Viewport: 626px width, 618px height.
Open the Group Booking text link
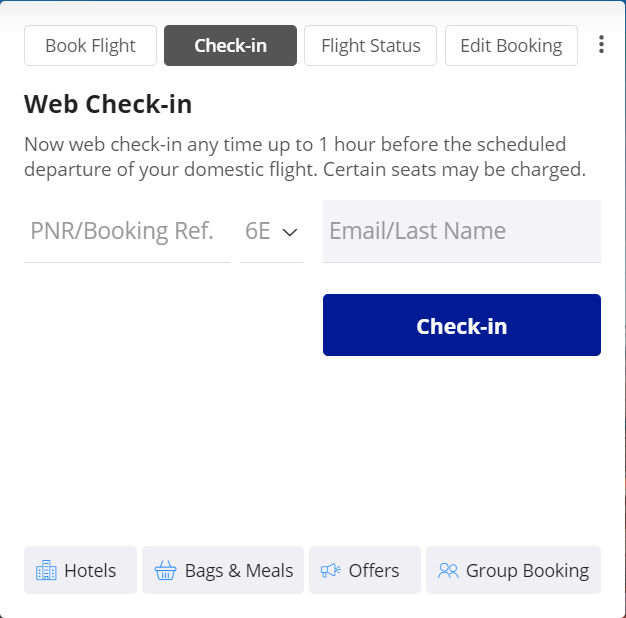coord(527,571)
